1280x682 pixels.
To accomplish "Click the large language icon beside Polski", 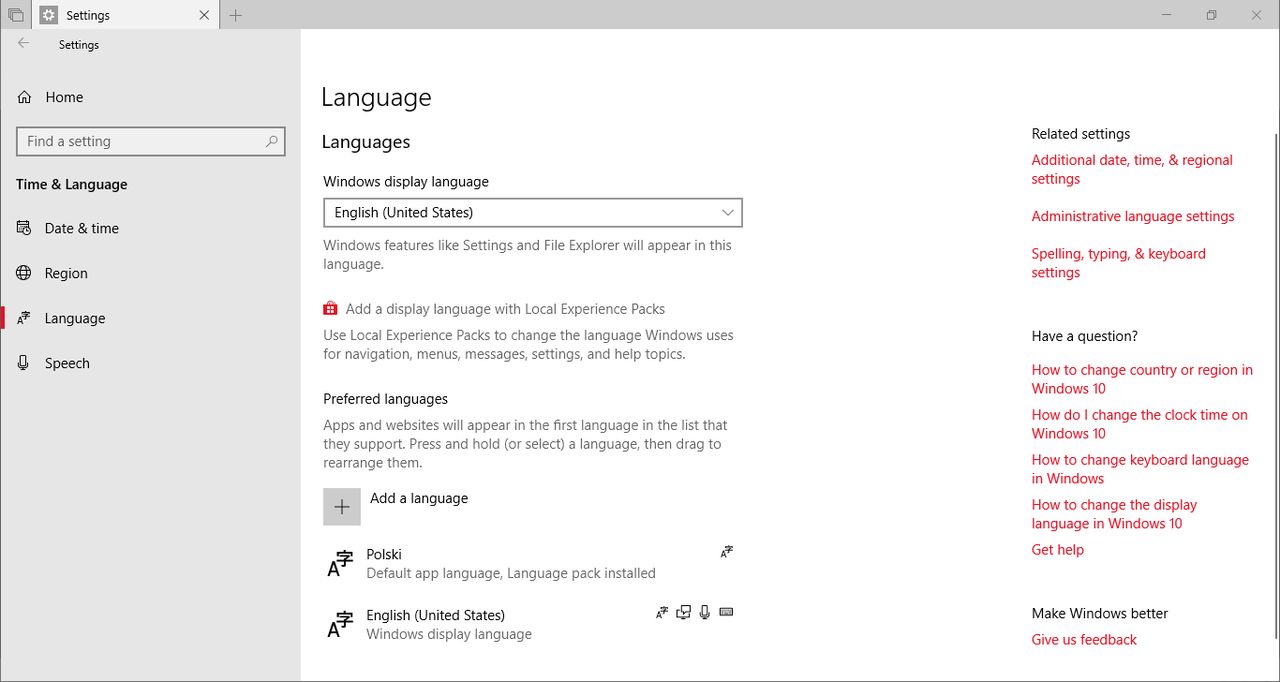I will coord(341,564).
